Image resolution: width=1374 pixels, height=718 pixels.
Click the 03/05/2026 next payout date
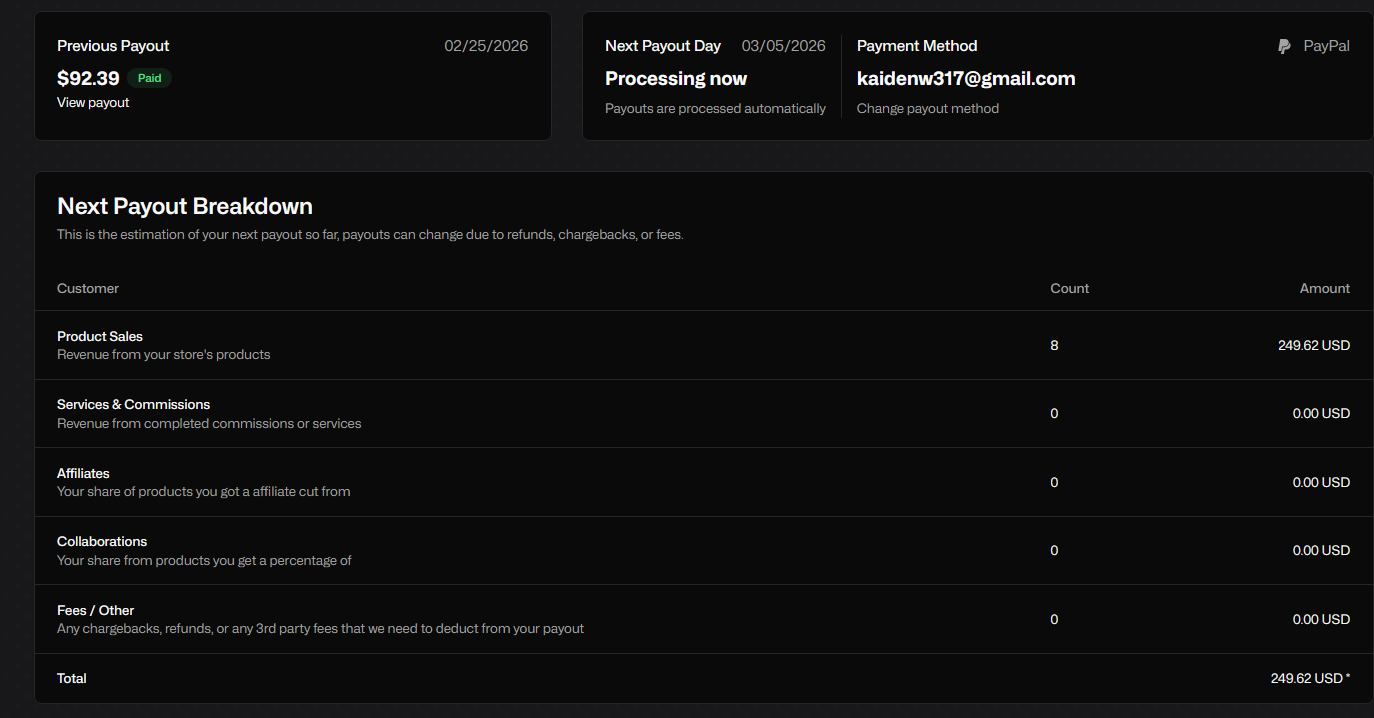click(784, 46)
